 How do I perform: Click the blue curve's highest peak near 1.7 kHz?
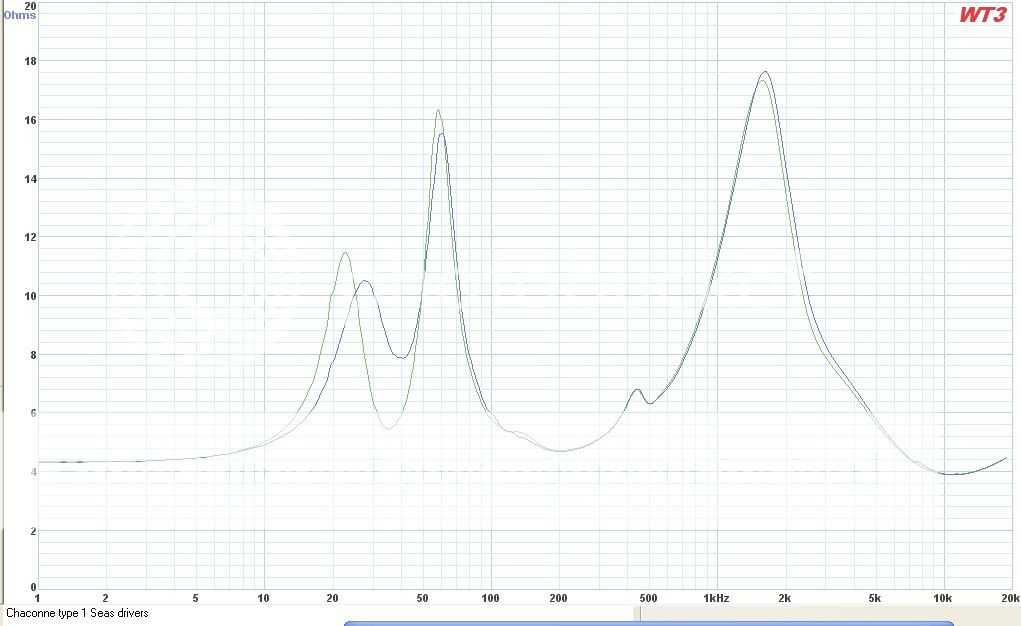[x=766, y=72]
